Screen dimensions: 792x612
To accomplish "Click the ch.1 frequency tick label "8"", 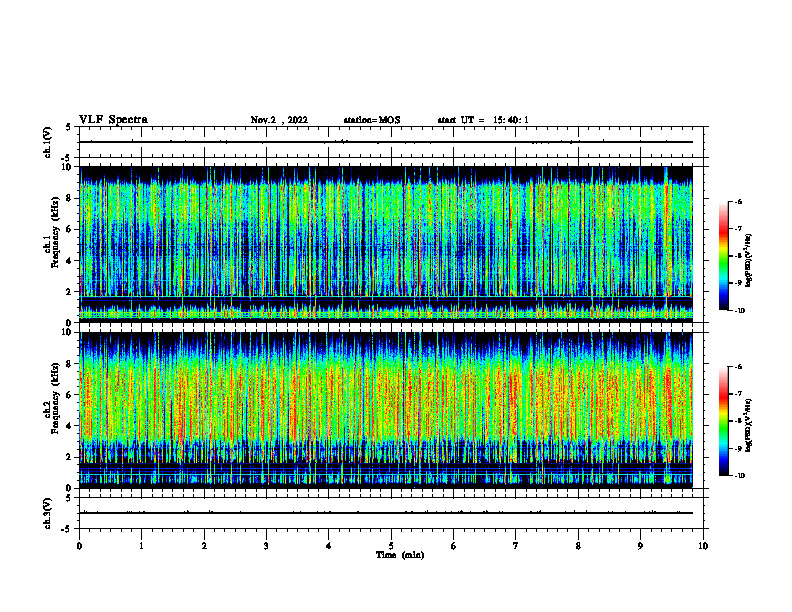I will (x=69, y=198).
